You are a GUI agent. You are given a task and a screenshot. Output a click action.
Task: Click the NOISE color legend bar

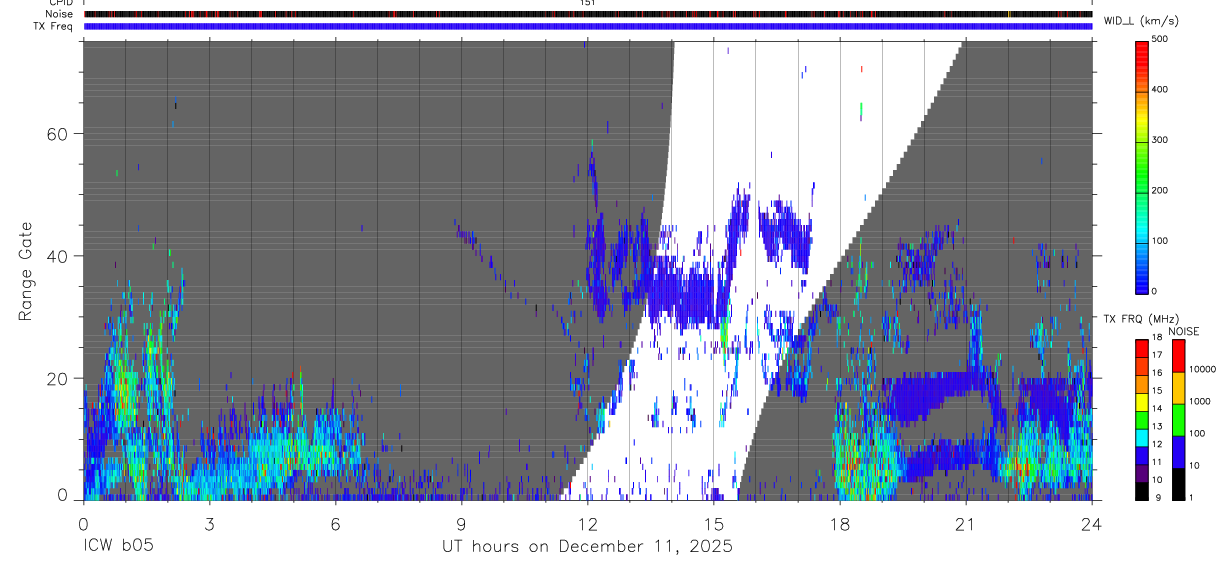[1178, 420]
